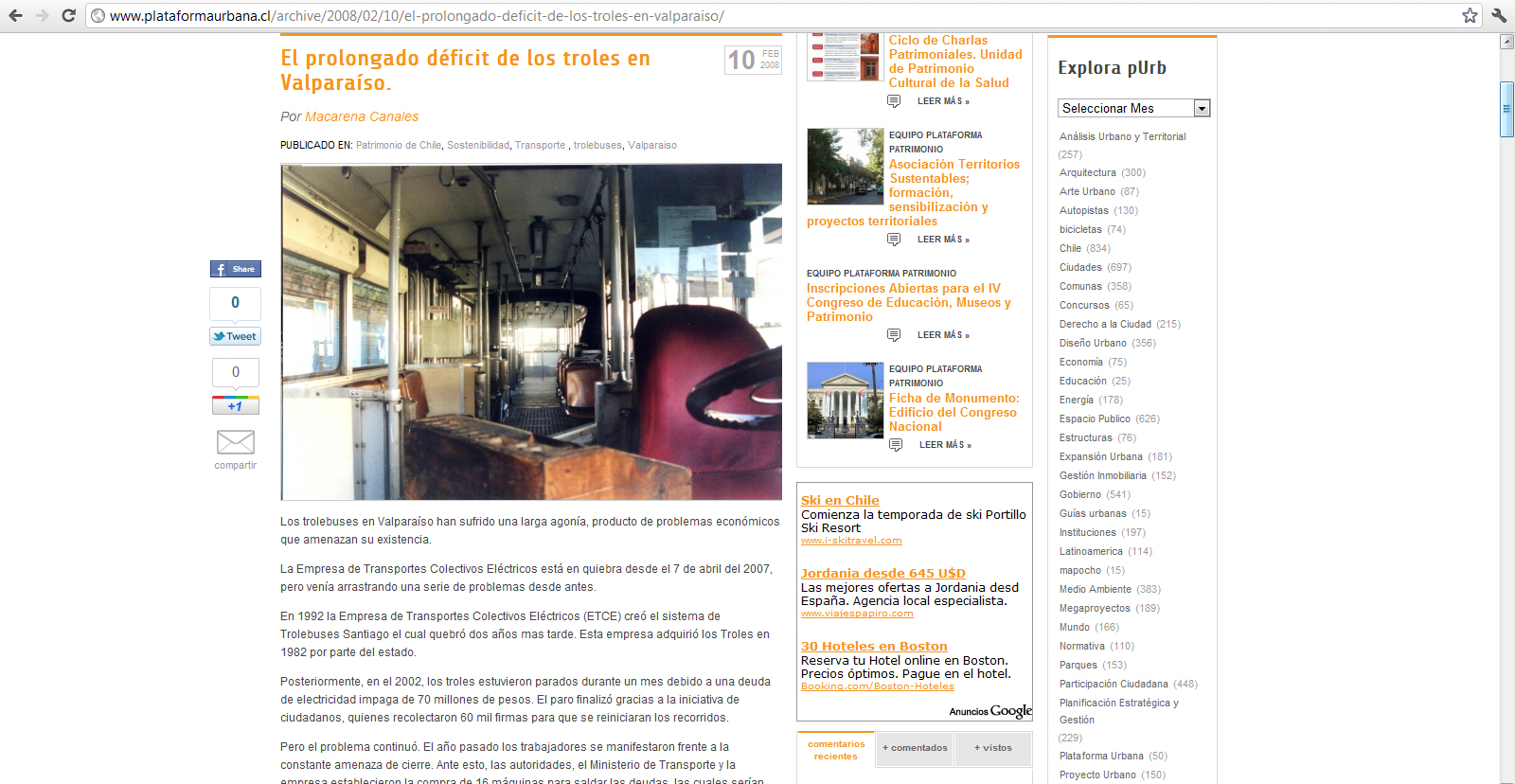1515x784 pixels.
Task: Click the Tweet button
Action: [x=235, y=336]
